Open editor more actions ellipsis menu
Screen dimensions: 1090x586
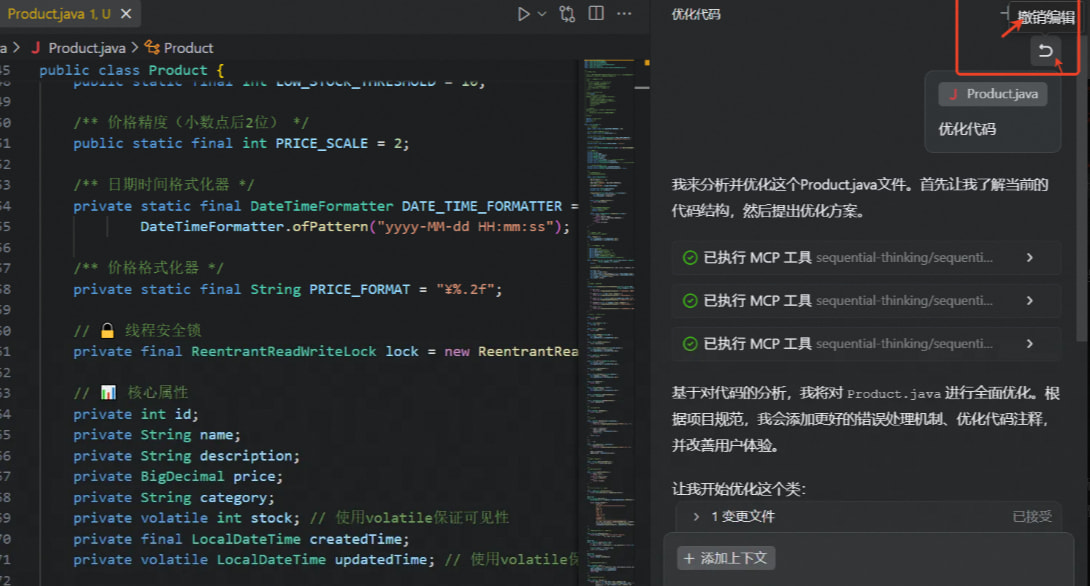[624, 14]
